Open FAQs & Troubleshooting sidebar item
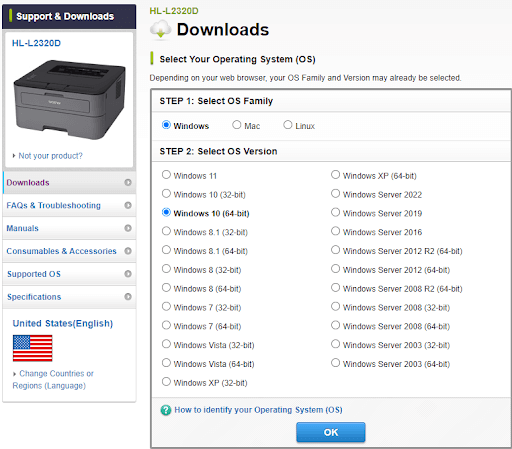 click(69, 205)
